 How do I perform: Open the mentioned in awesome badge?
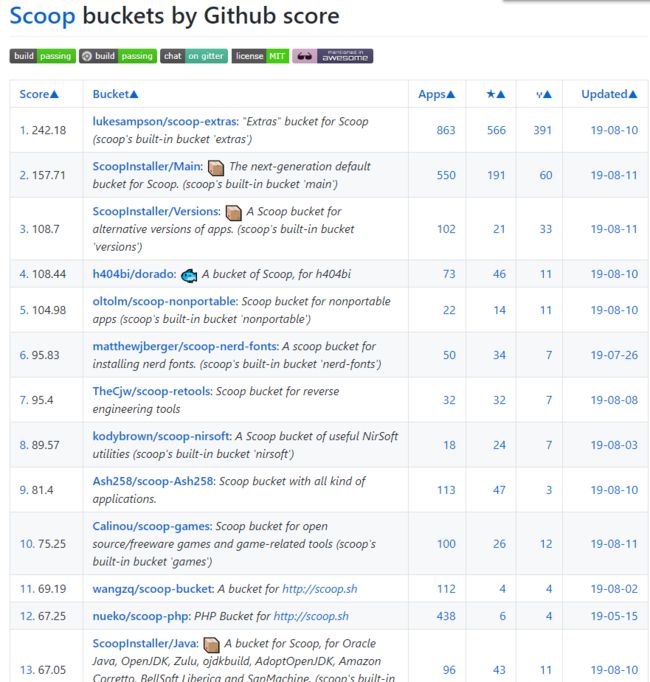(332, 56)
